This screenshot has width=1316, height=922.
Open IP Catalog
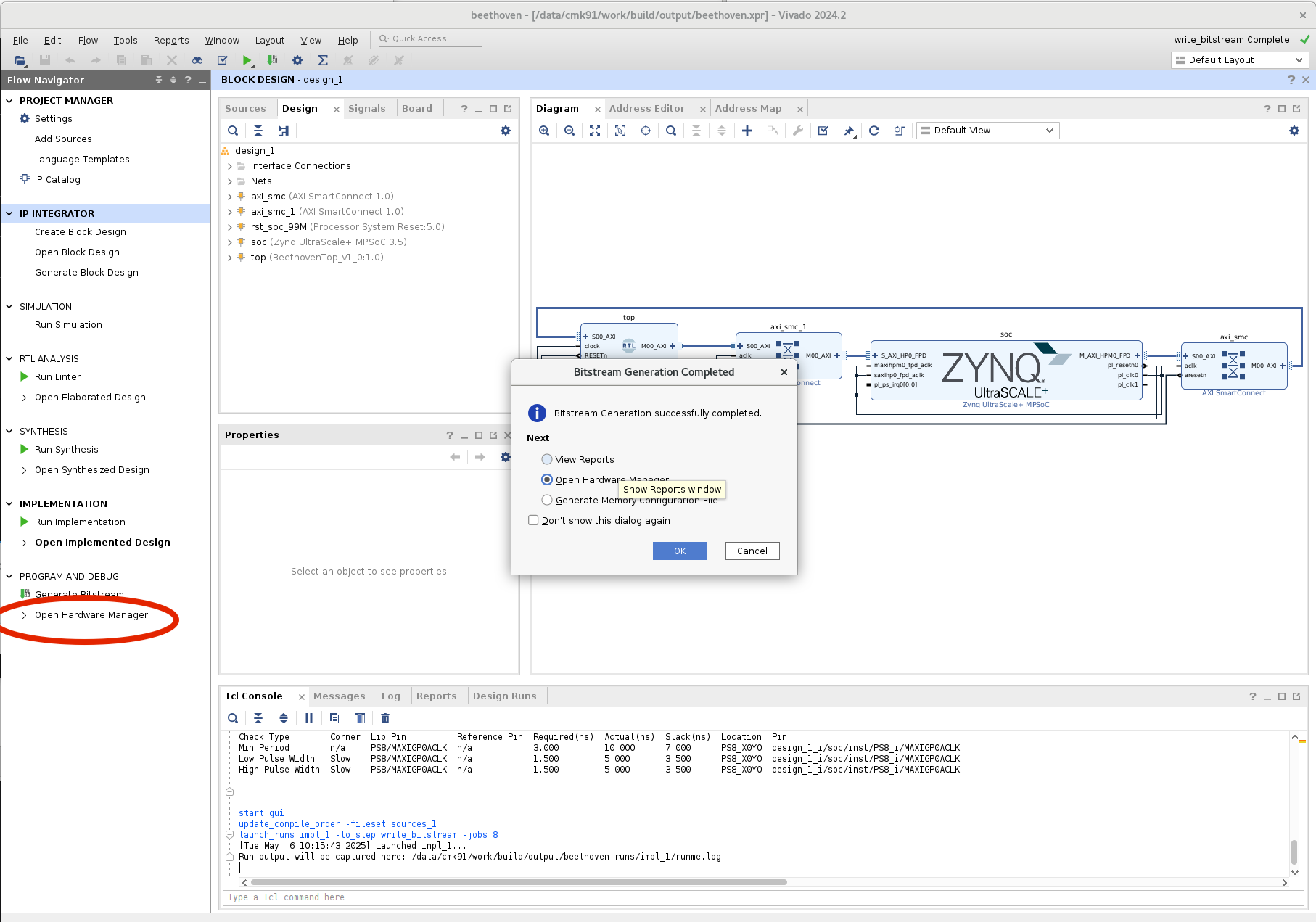pos(57,180)
